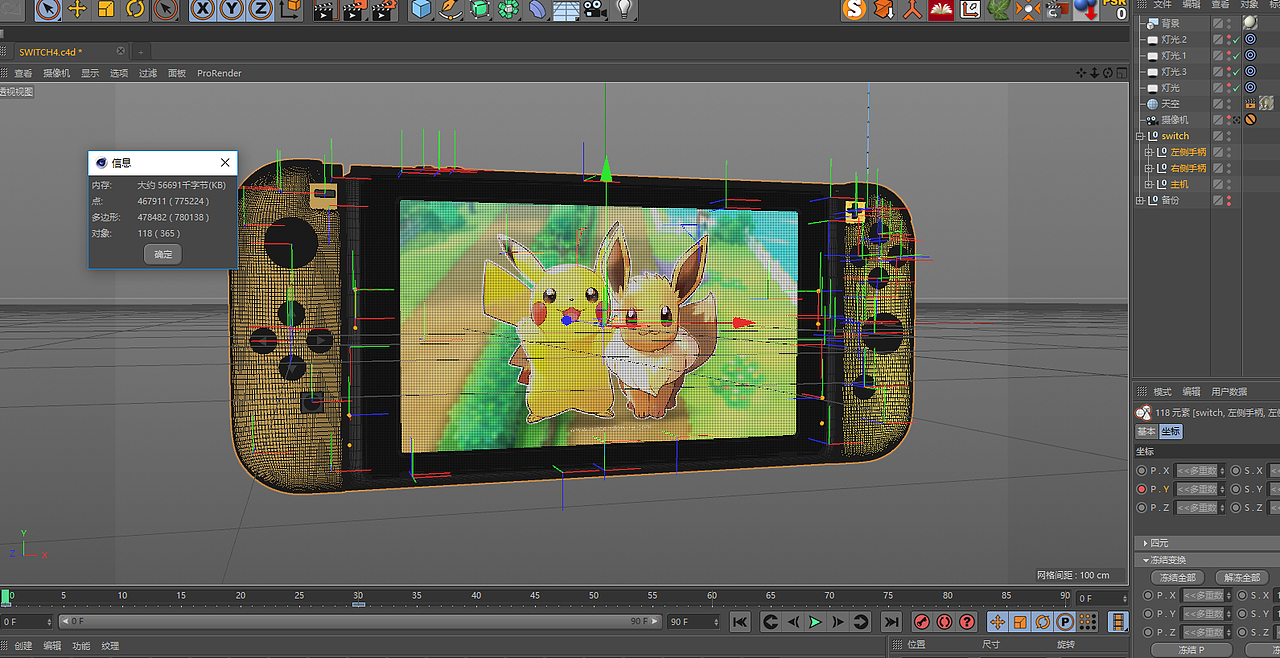Screen dimensions: 1280x658
Task: Switch to the 坐标 attributes tab
Action: 1170,432
